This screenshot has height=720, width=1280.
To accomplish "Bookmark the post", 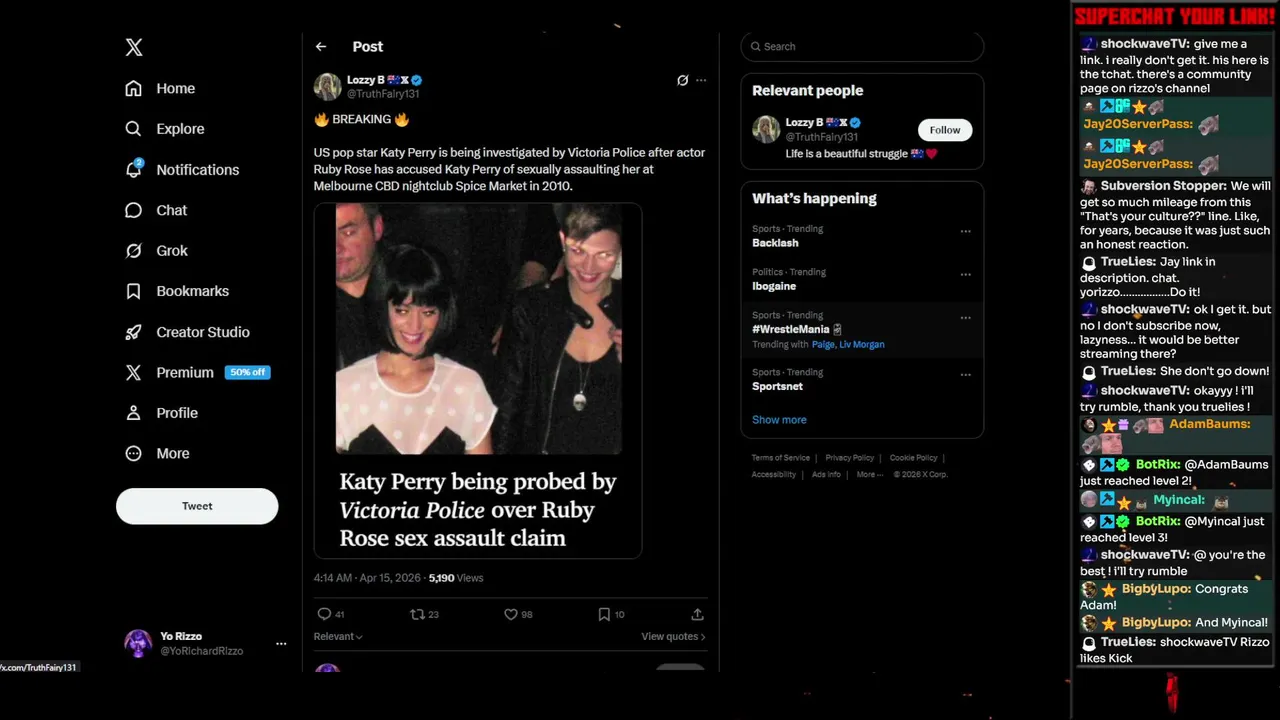I will click(604, 614).
